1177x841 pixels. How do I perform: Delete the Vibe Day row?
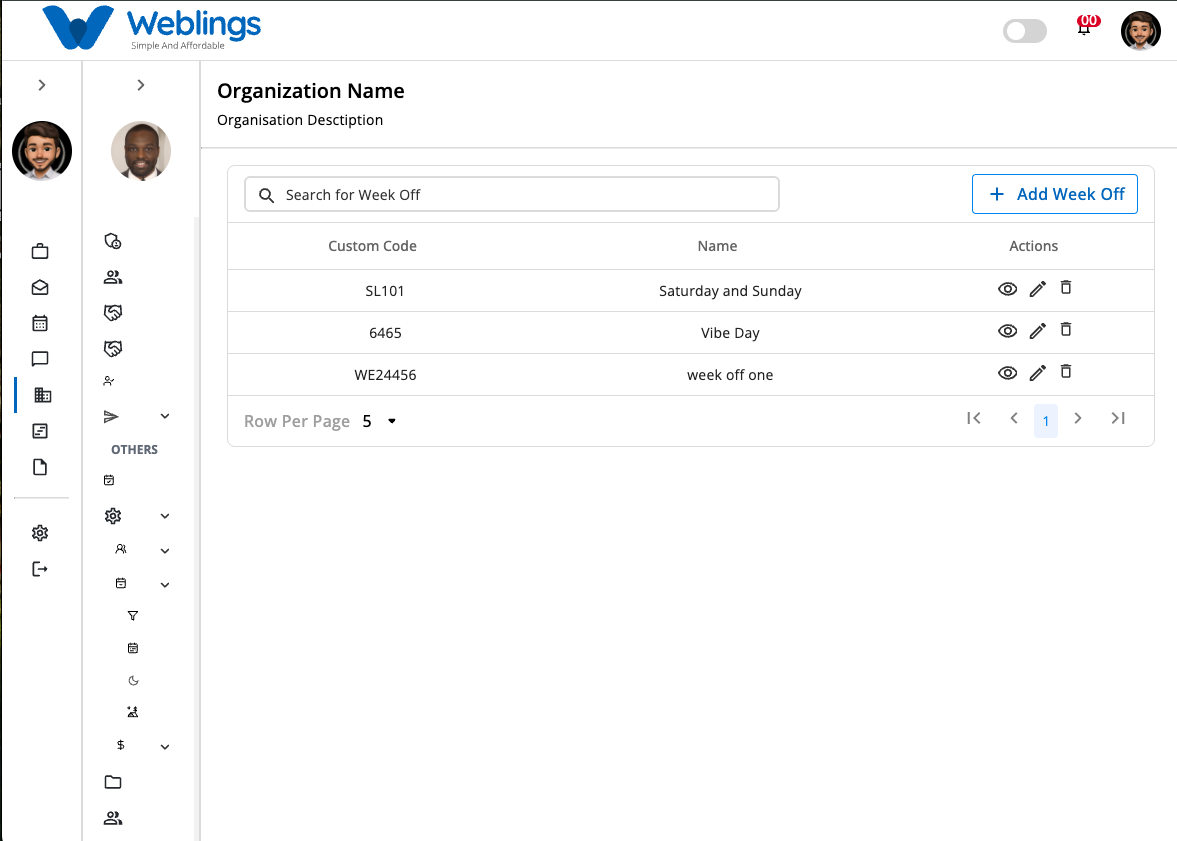pyautogui.click(x=1066, y=330)
